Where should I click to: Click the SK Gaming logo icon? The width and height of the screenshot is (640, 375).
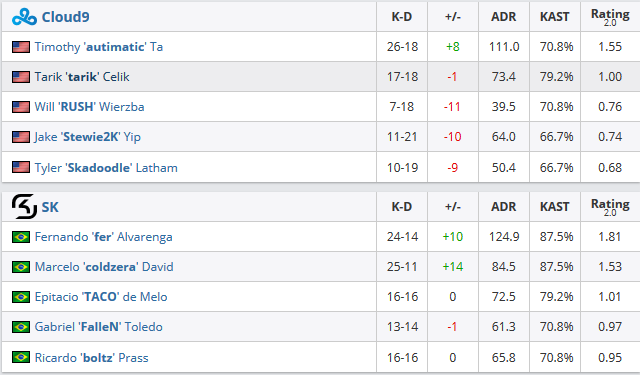(x=24, y=206)
